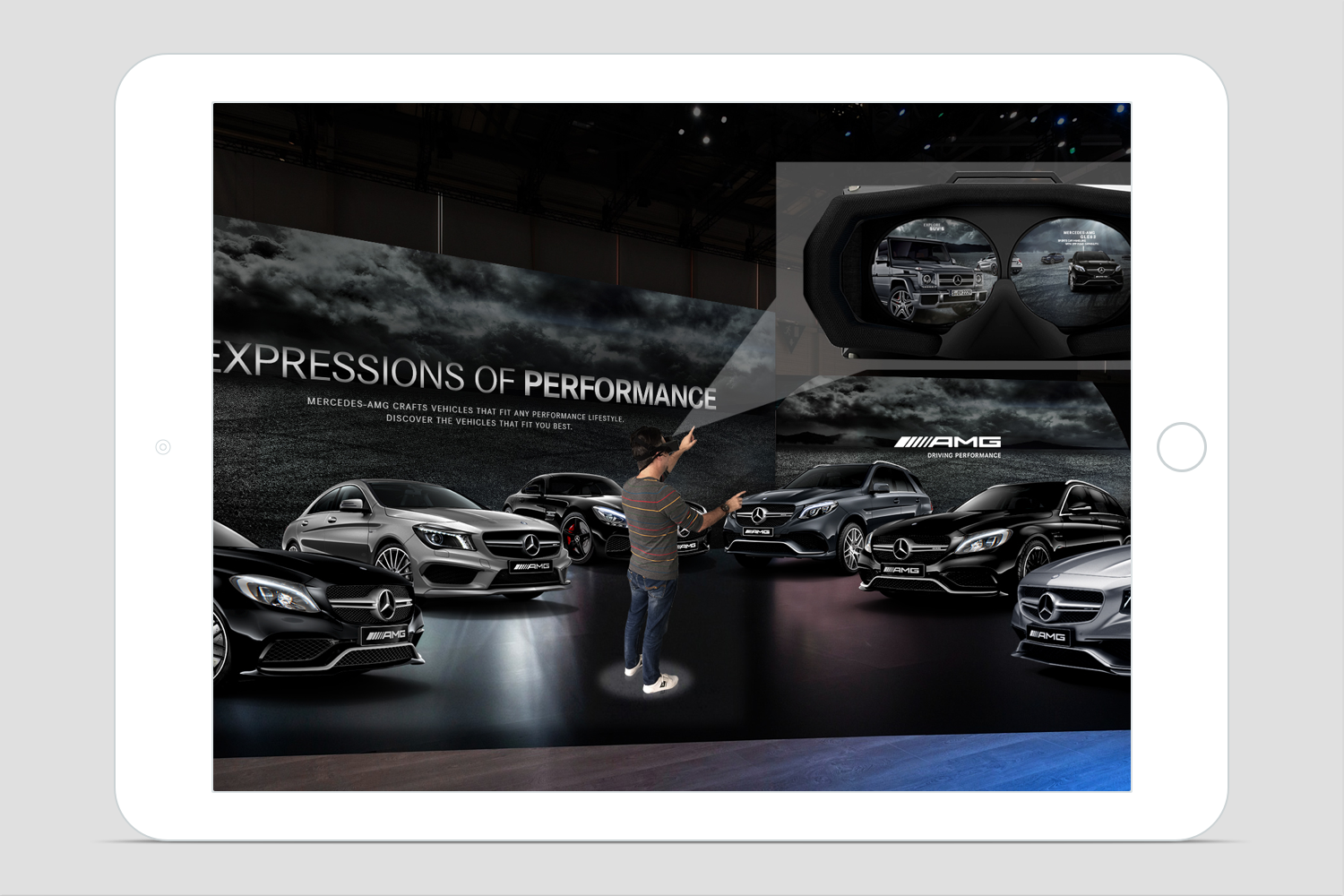Click the "DRIVING PERFORMANCE" tagline
This screenshot has height=896, width=1344.
[x=964, y=456]
